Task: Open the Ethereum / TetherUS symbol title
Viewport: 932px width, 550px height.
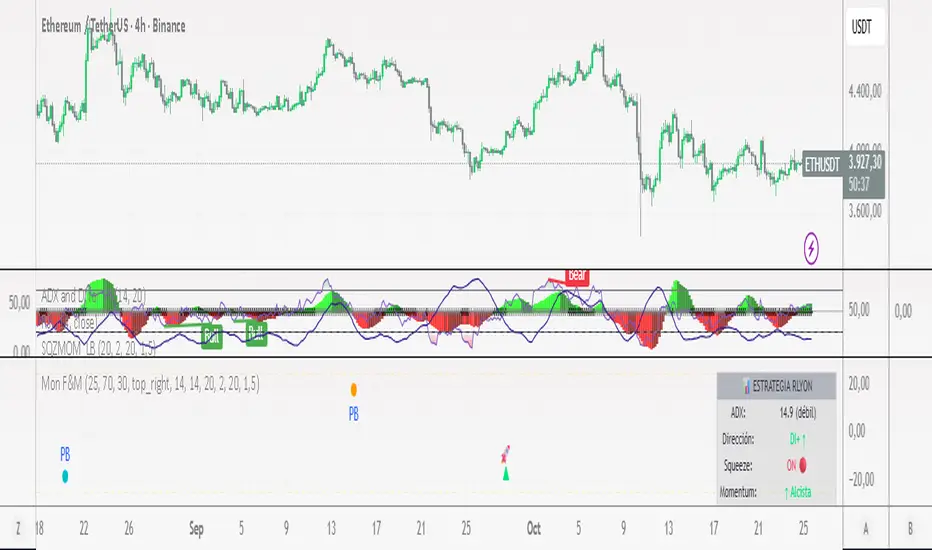Action: pyautogui.click(x=114, y=26)
